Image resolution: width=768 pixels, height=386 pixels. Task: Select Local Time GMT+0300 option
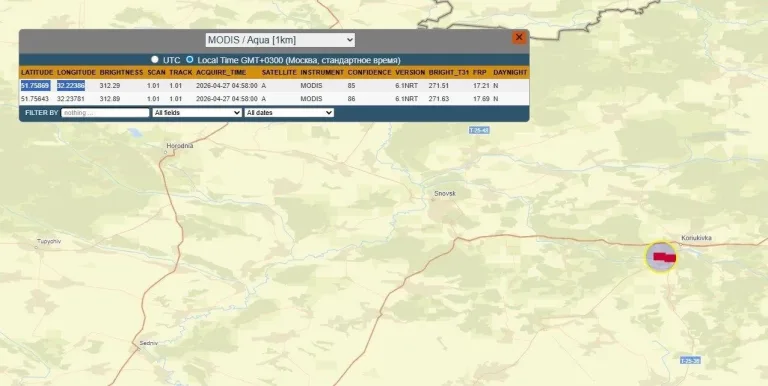coord(190,59)
